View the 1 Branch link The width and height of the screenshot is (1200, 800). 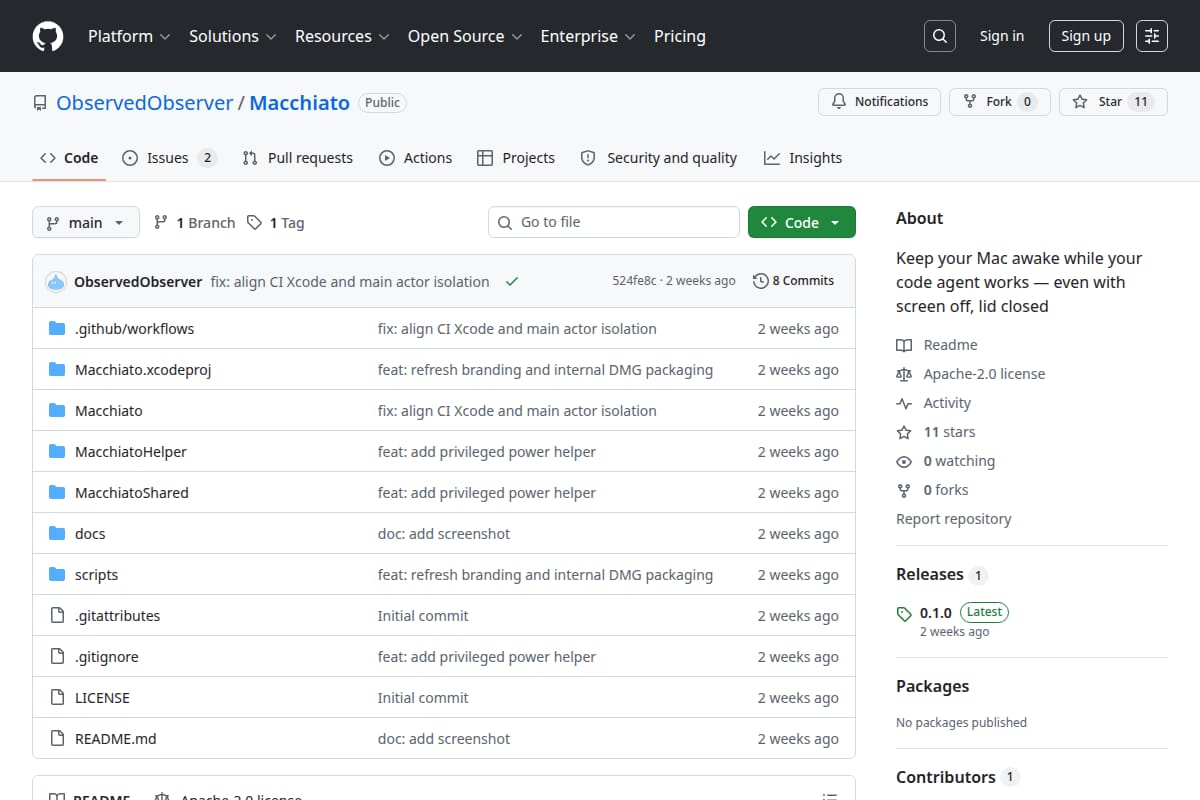tap(194, 222)
